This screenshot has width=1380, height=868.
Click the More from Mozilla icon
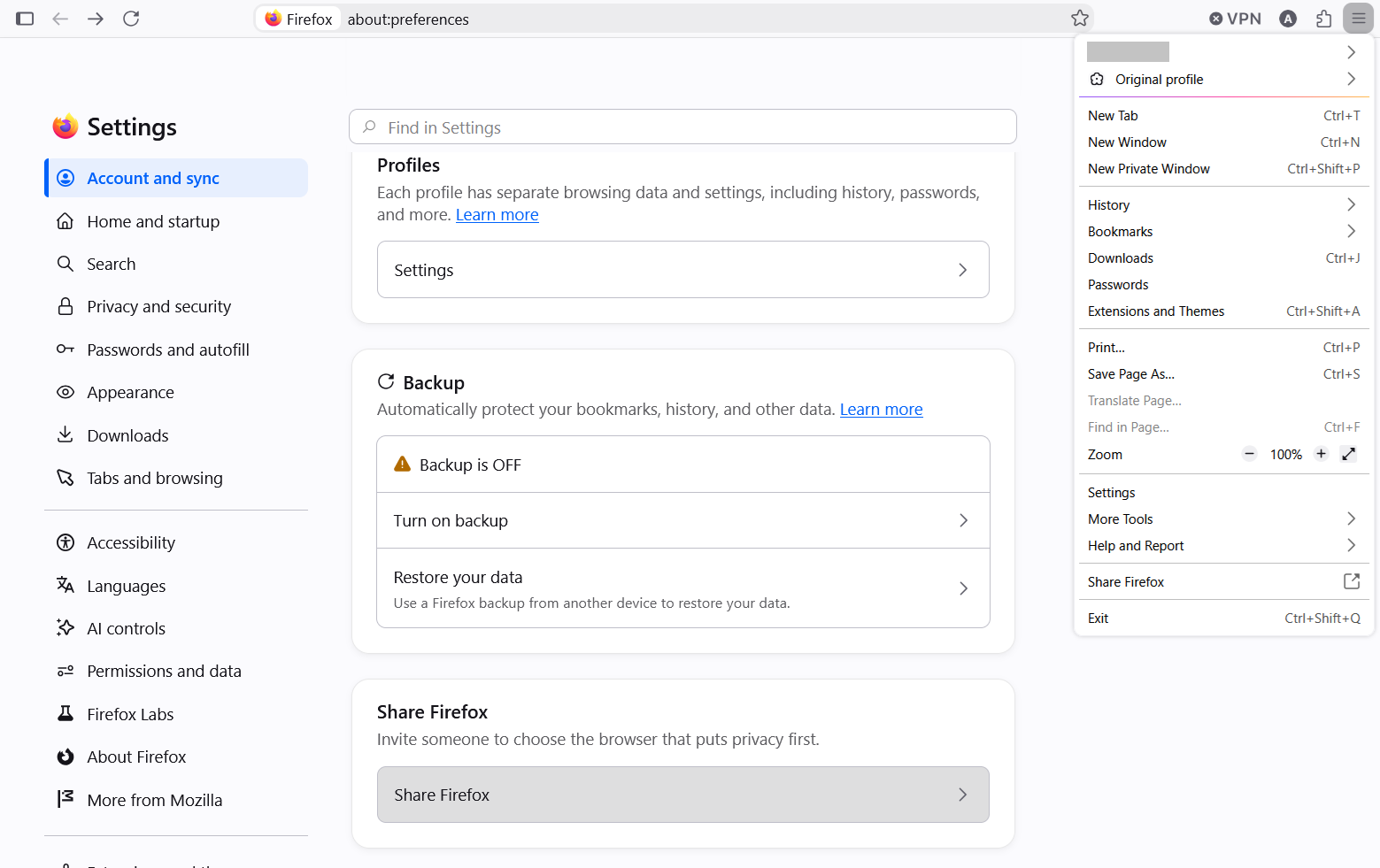[66, 799]
